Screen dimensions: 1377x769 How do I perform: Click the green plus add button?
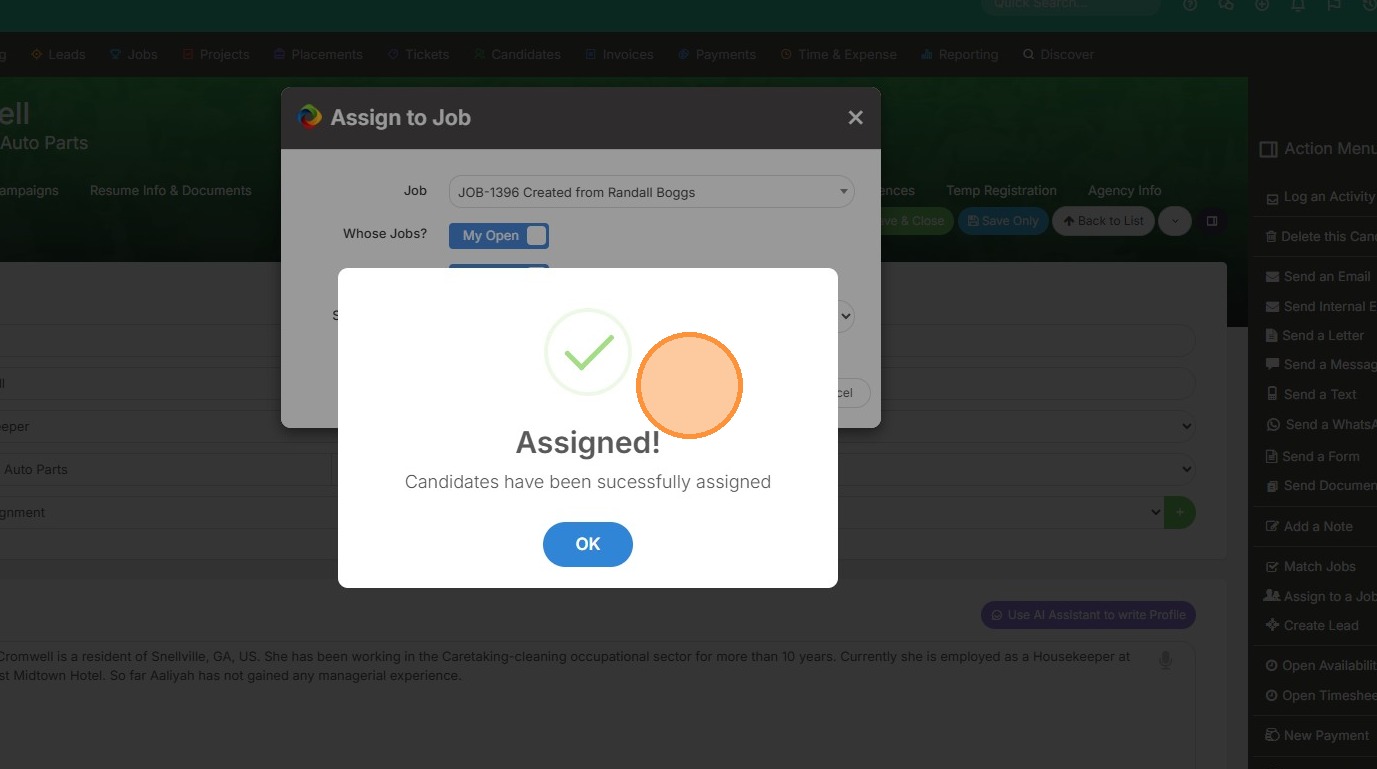pyautogui.click(x=1180, y=512)
